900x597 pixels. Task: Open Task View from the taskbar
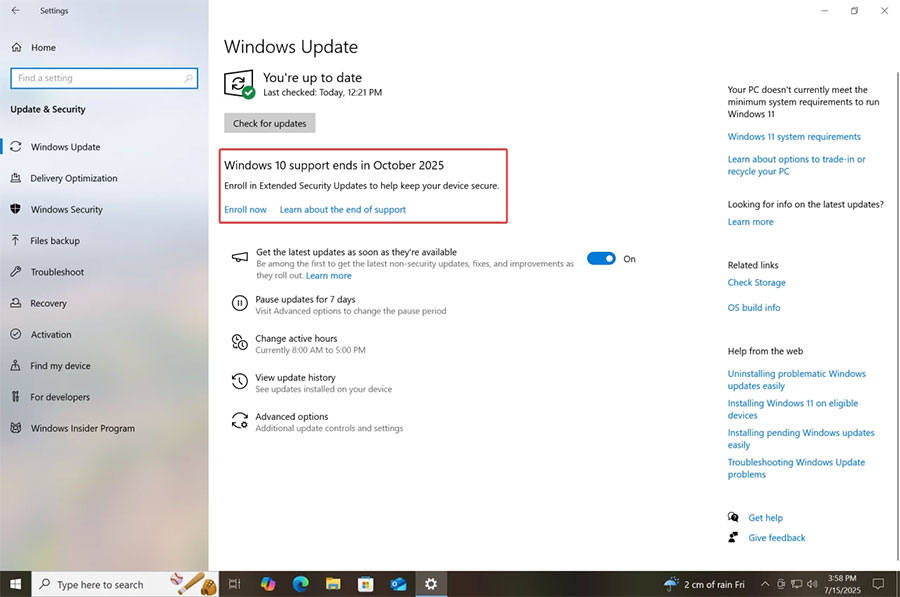(x=233, y=583)
